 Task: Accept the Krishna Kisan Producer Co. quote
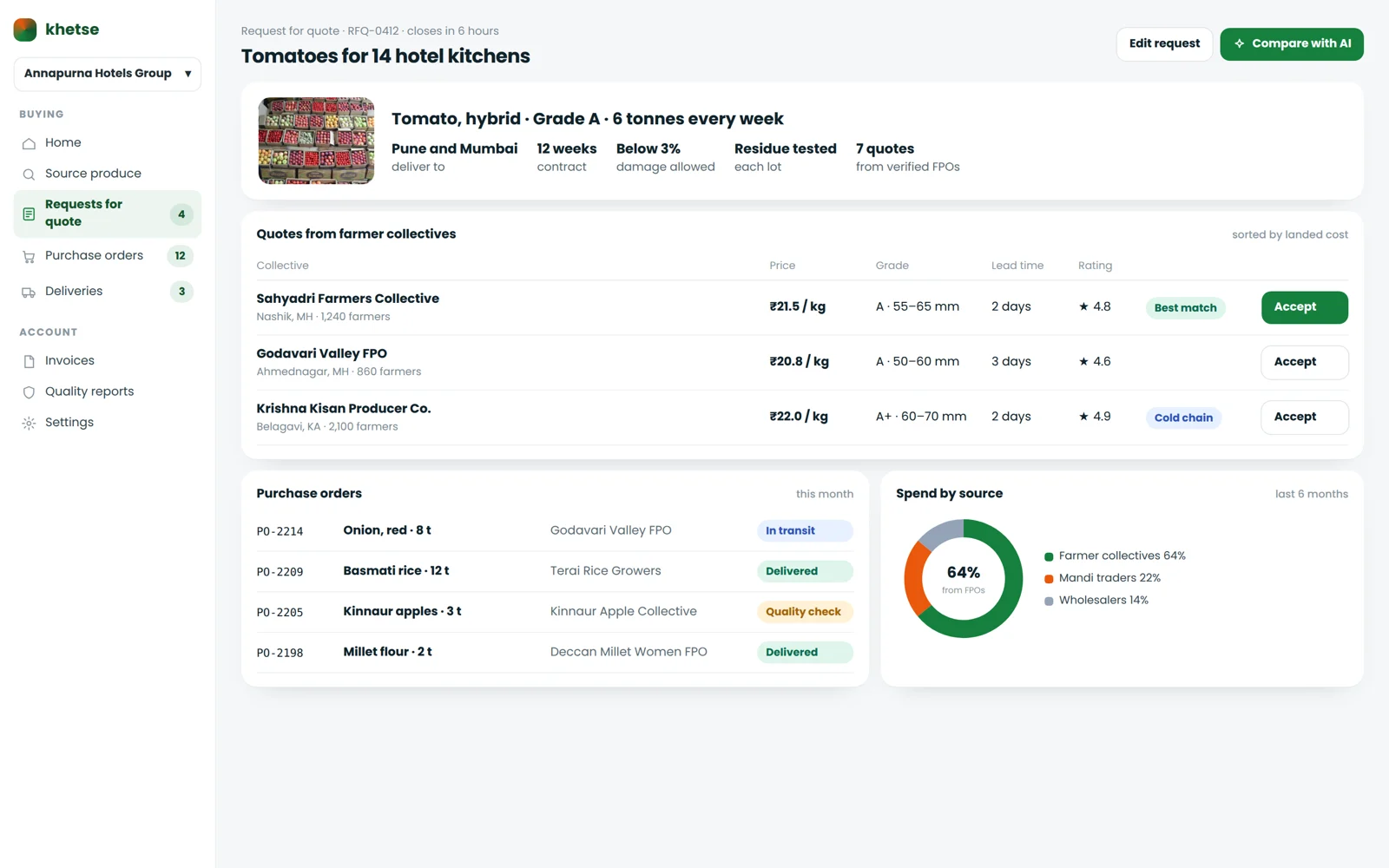pos(1305,418)
